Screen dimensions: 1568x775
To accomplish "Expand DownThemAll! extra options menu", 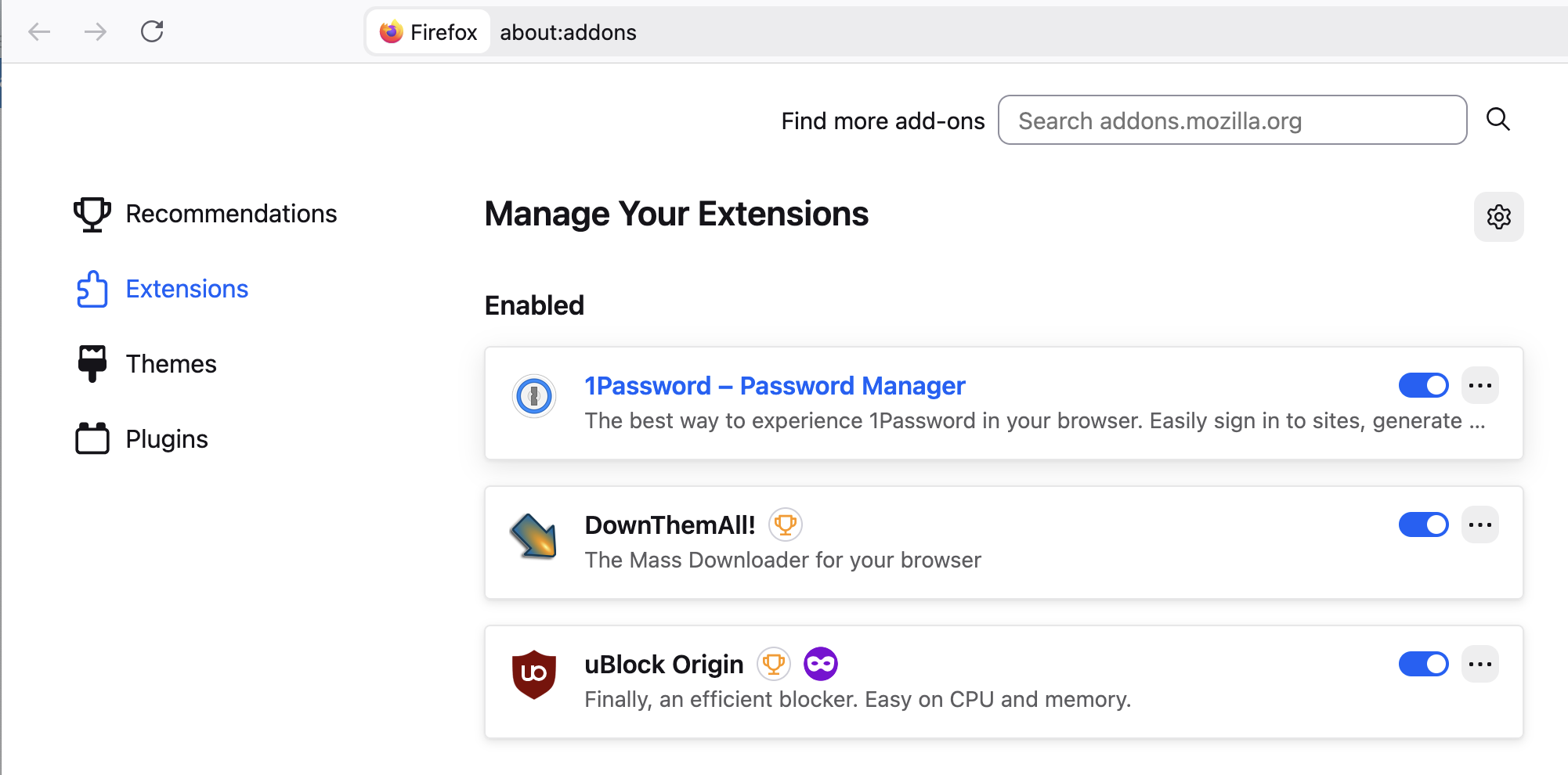I will pyautogui.click(x=1480, y=524).
